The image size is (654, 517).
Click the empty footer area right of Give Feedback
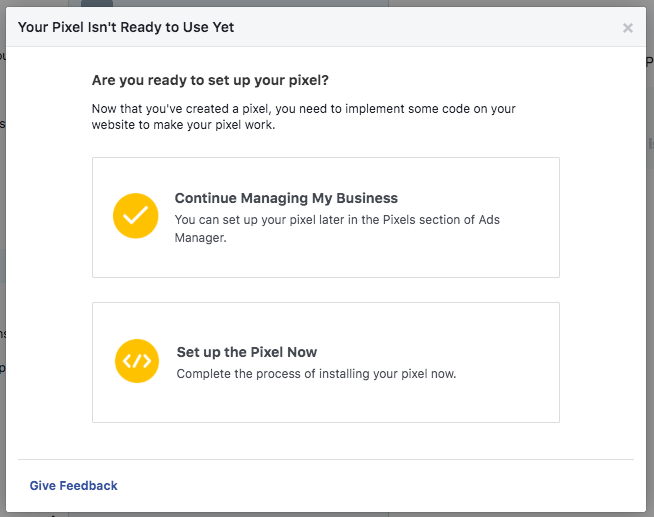(380, 486)
